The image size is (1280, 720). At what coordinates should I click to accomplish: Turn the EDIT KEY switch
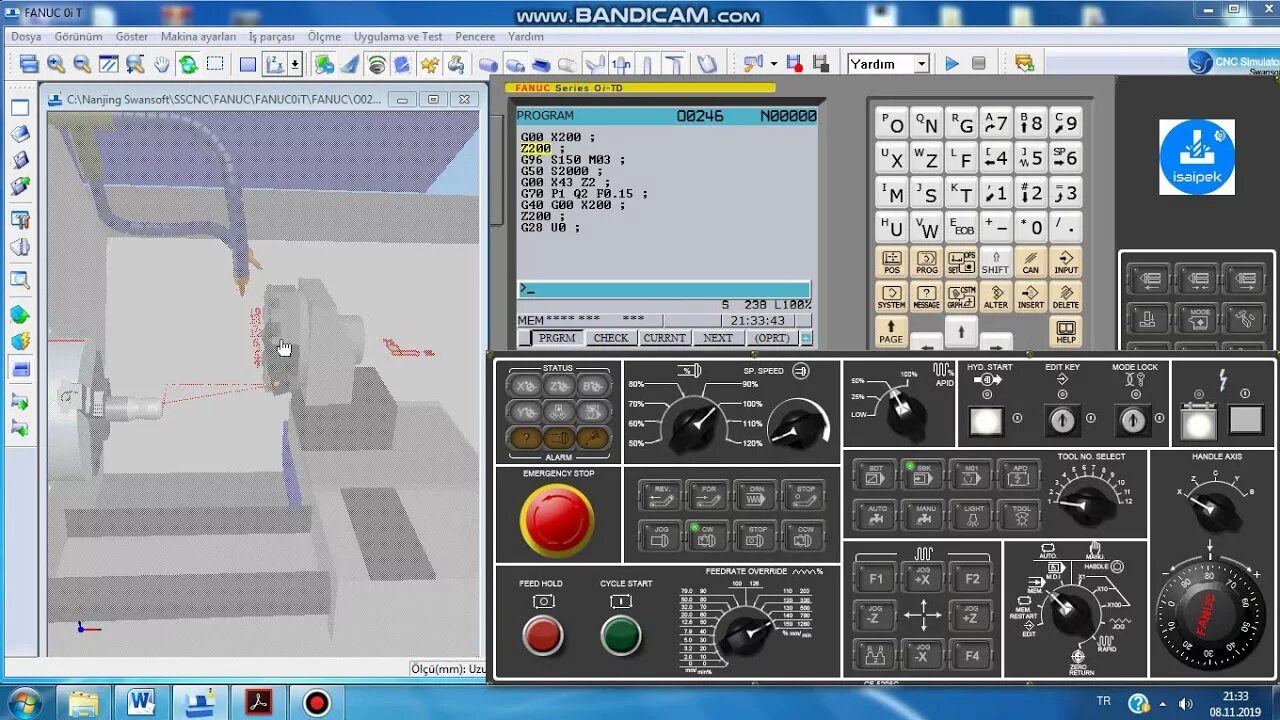[x=1062, y=421]
